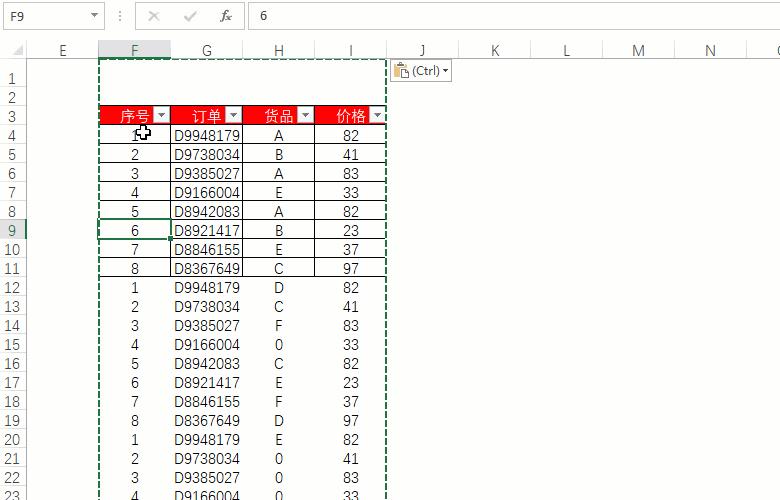Select column K header
The height and width of the screenshot is (500, 780).
(494, 51)
